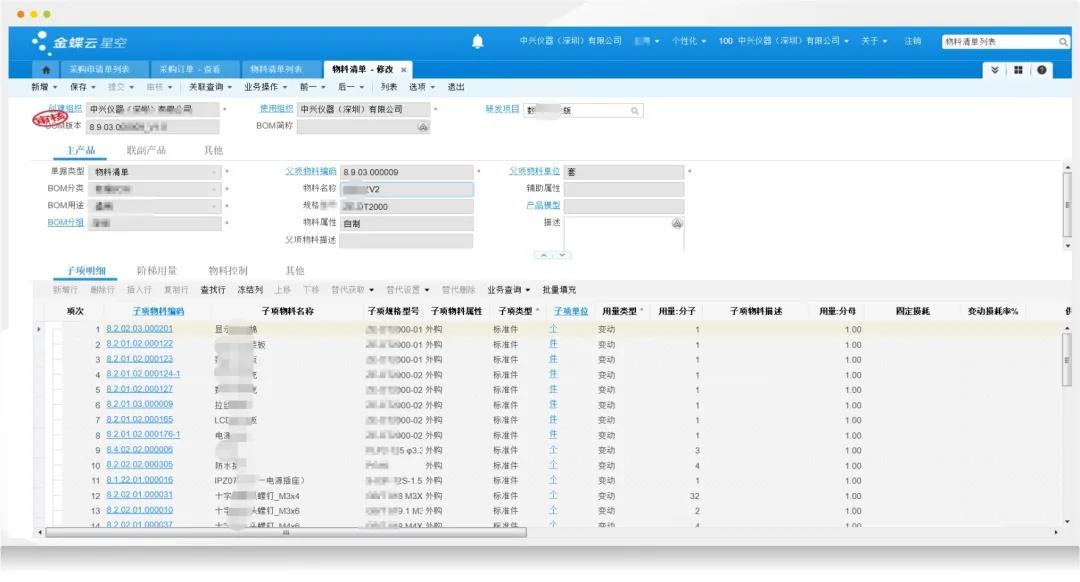Click 冻结列 in grid toolbar
This screenshot has width=1080, height=582.
pyautogui.click(x=250, y=290)
